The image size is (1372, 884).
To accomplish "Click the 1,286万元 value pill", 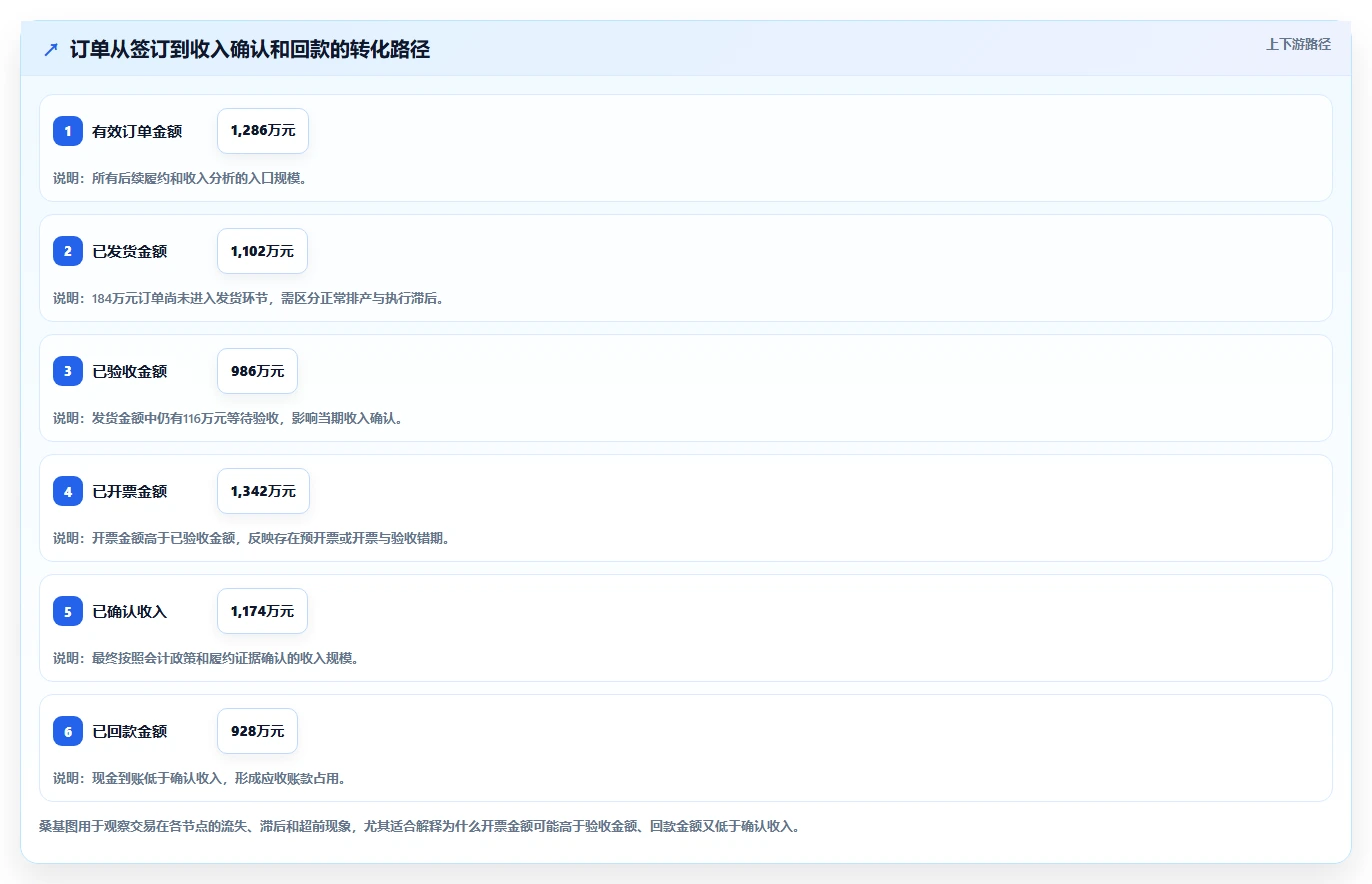I will [x=263, y=131].
